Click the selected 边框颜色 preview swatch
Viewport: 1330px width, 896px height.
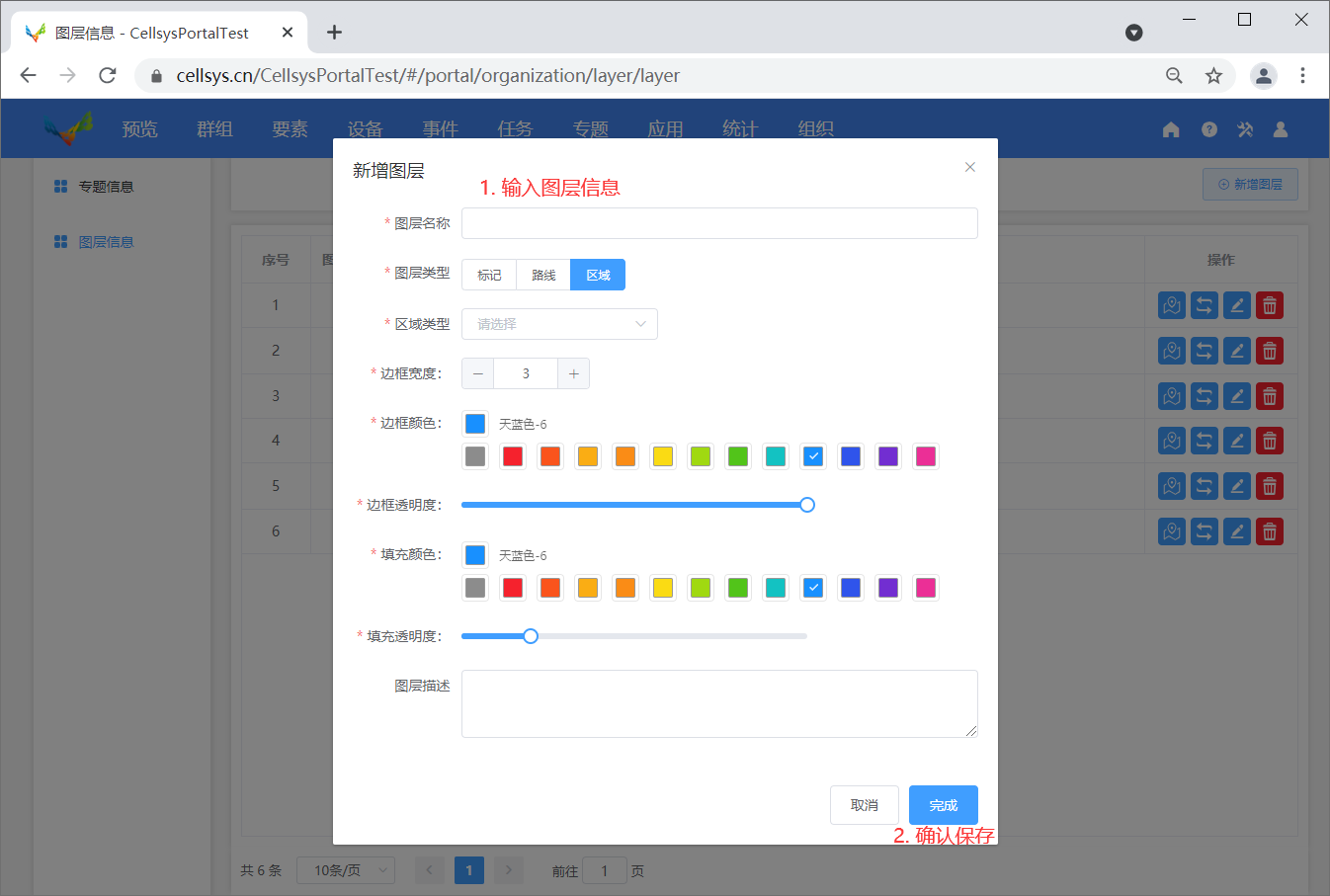click(x=475, y=424)
